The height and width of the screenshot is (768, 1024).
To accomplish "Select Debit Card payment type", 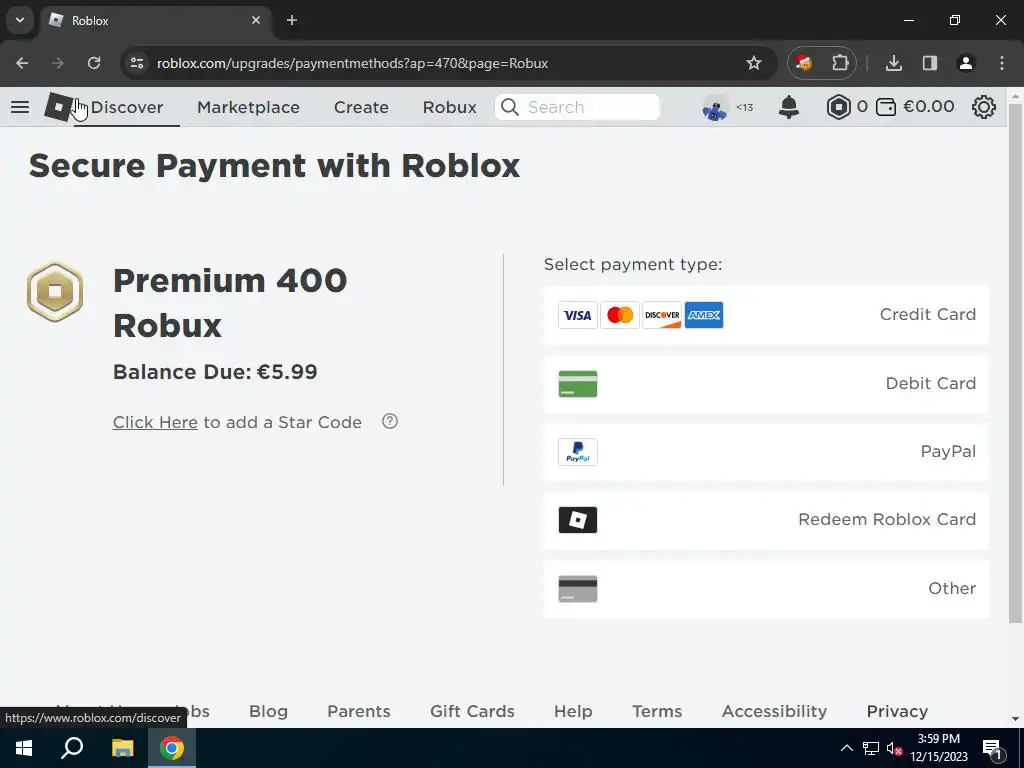I will pos(766,383).
